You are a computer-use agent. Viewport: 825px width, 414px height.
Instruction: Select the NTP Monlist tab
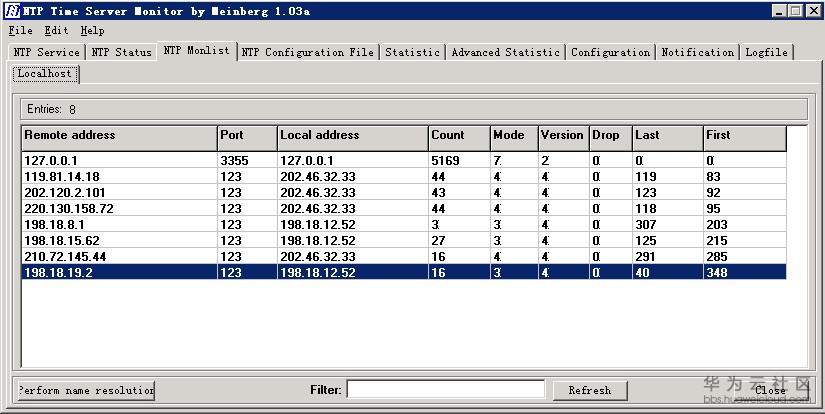pyautogui.click(x=197, y=51)
